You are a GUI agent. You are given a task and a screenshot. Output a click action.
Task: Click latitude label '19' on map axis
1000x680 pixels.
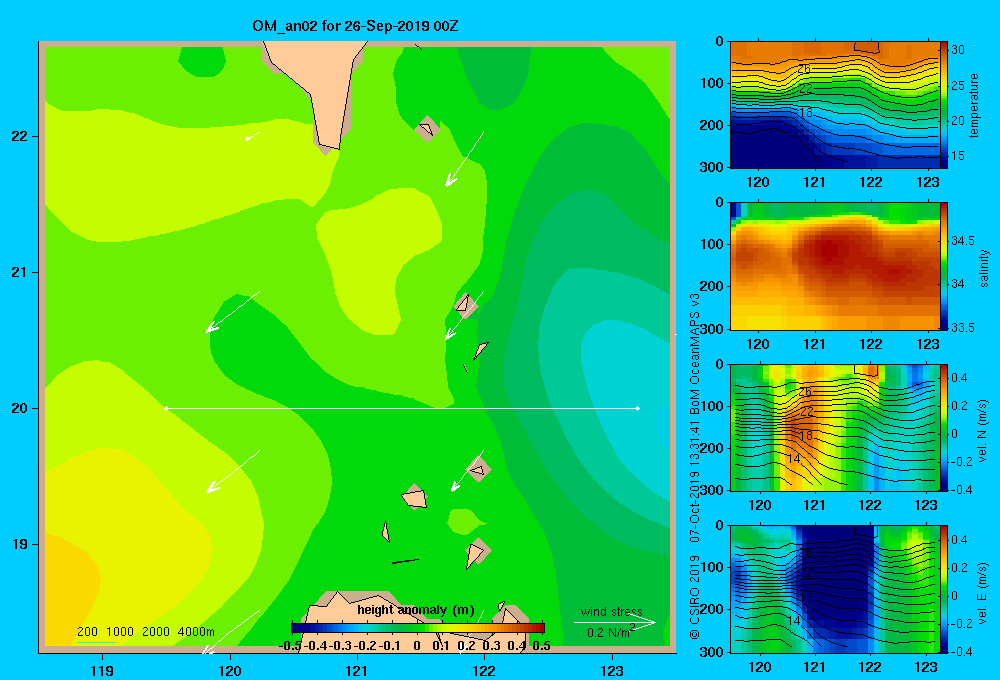coord(20,544)
